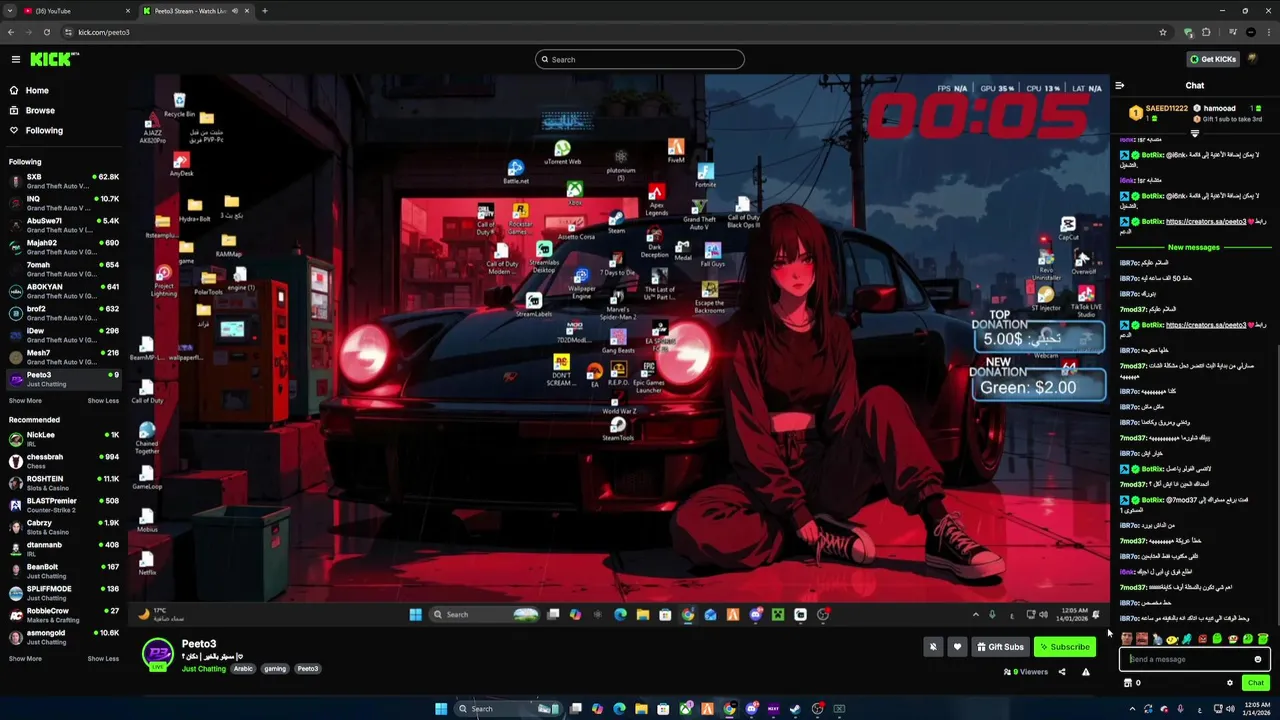Mute tab via audio icon on Peeto3 tab
Viewport: 1280px width, 720px height.
pyautogui.click(x=235, y=11)
